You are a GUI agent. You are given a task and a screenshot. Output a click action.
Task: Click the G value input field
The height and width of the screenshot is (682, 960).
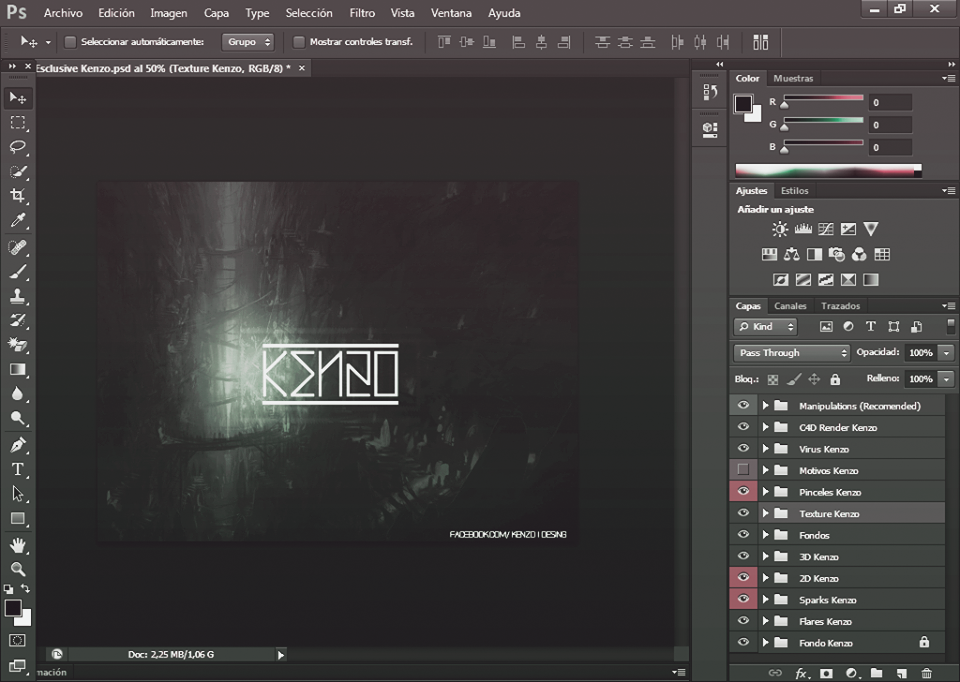tap(891, 125)
